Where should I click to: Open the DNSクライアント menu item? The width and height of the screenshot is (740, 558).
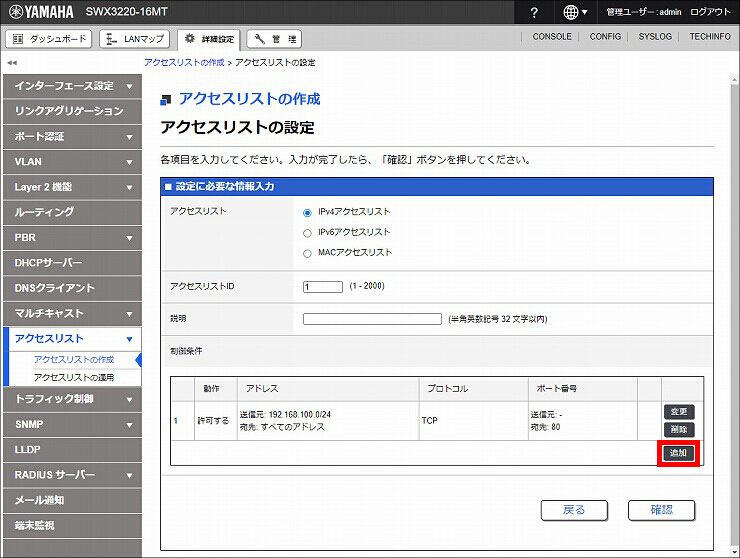click(72, 288)
